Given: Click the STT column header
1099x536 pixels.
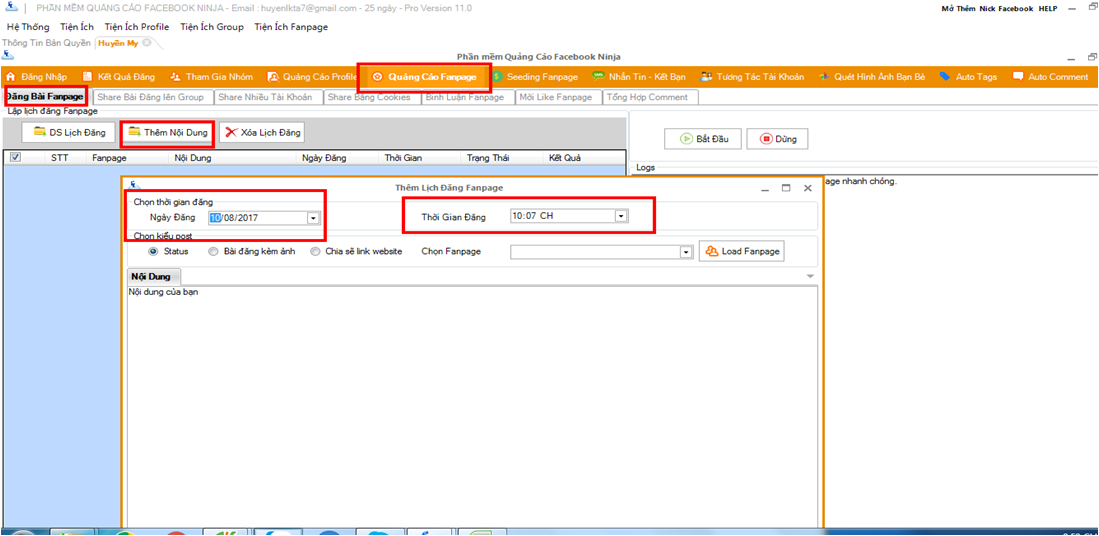Looking at the screenshot, I should click(x=59, y=158).
